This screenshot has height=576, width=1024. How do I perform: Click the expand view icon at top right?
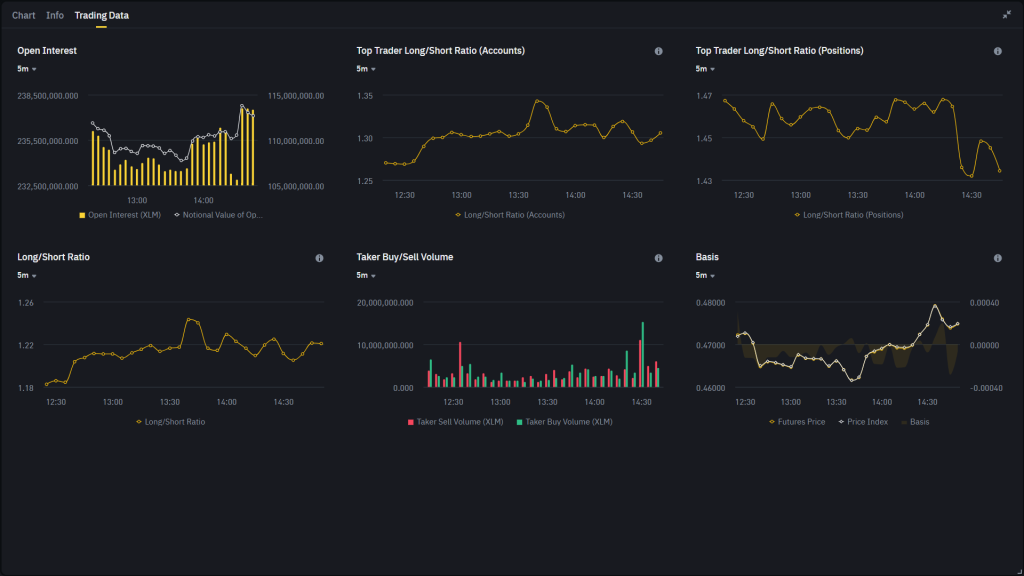point(1007,14)
